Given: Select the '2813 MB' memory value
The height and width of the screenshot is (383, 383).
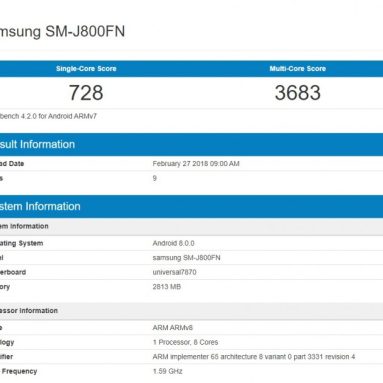Looking at the screenshot, I should pyautogui.click(x=167, y=287).
